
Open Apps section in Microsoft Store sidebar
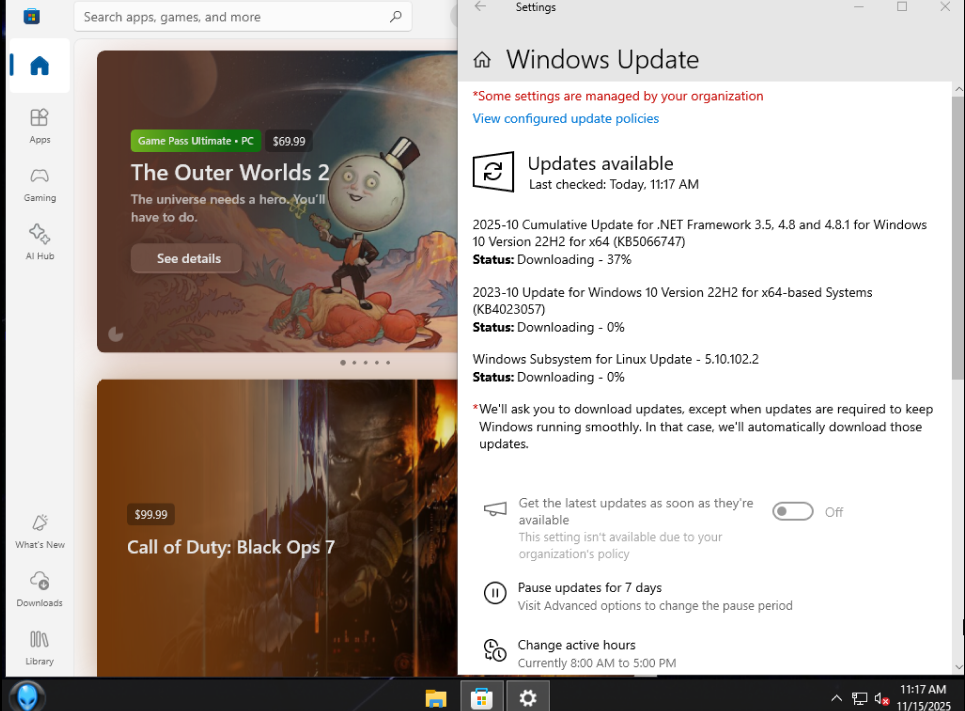[x=39, y=126]
